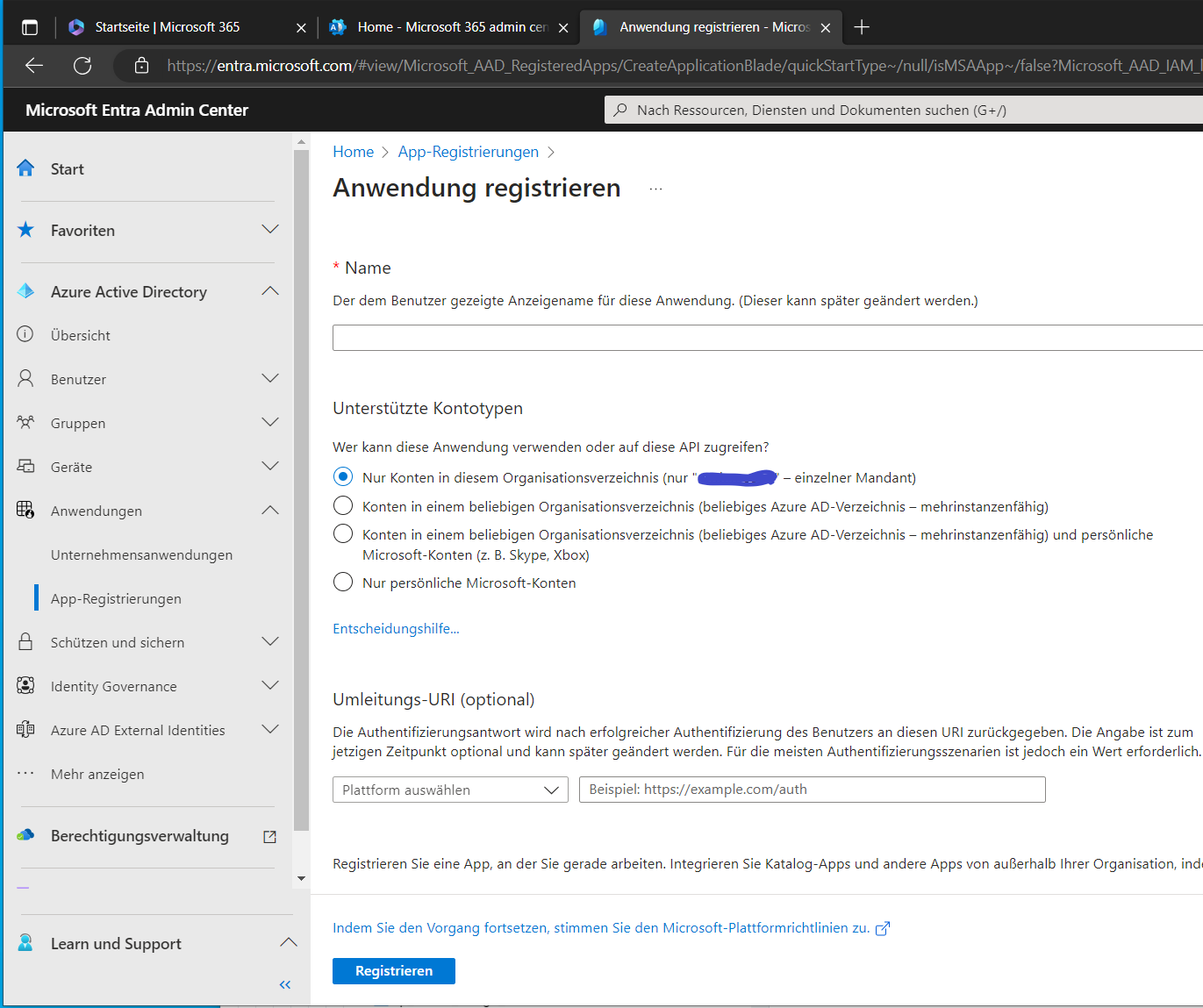The image size is (1203, 1008).
Task: Click the Geräte devices icon
Action: point(25,466)
